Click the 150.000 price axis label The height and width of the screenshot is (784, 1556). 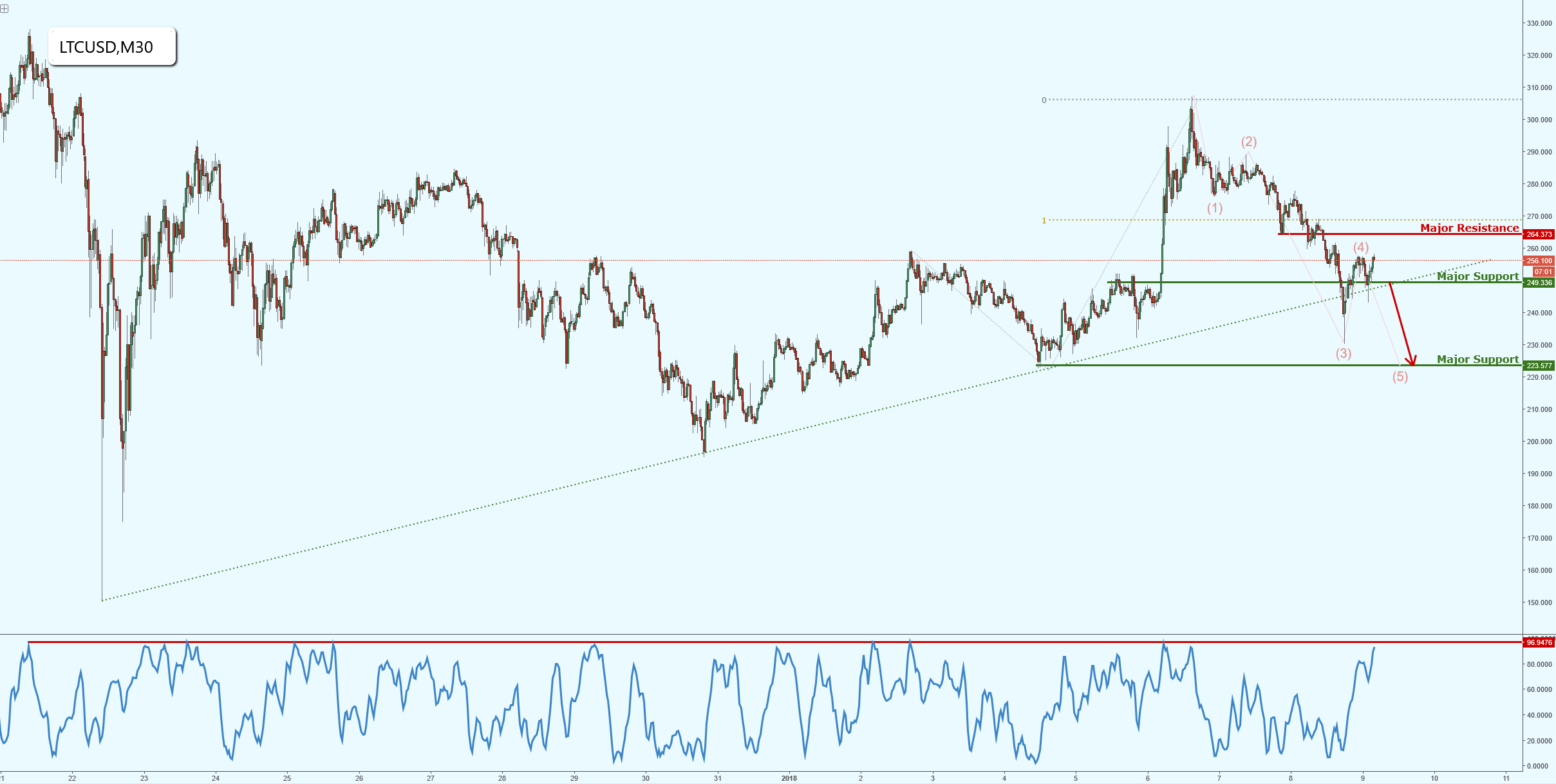click(1539, 602)
